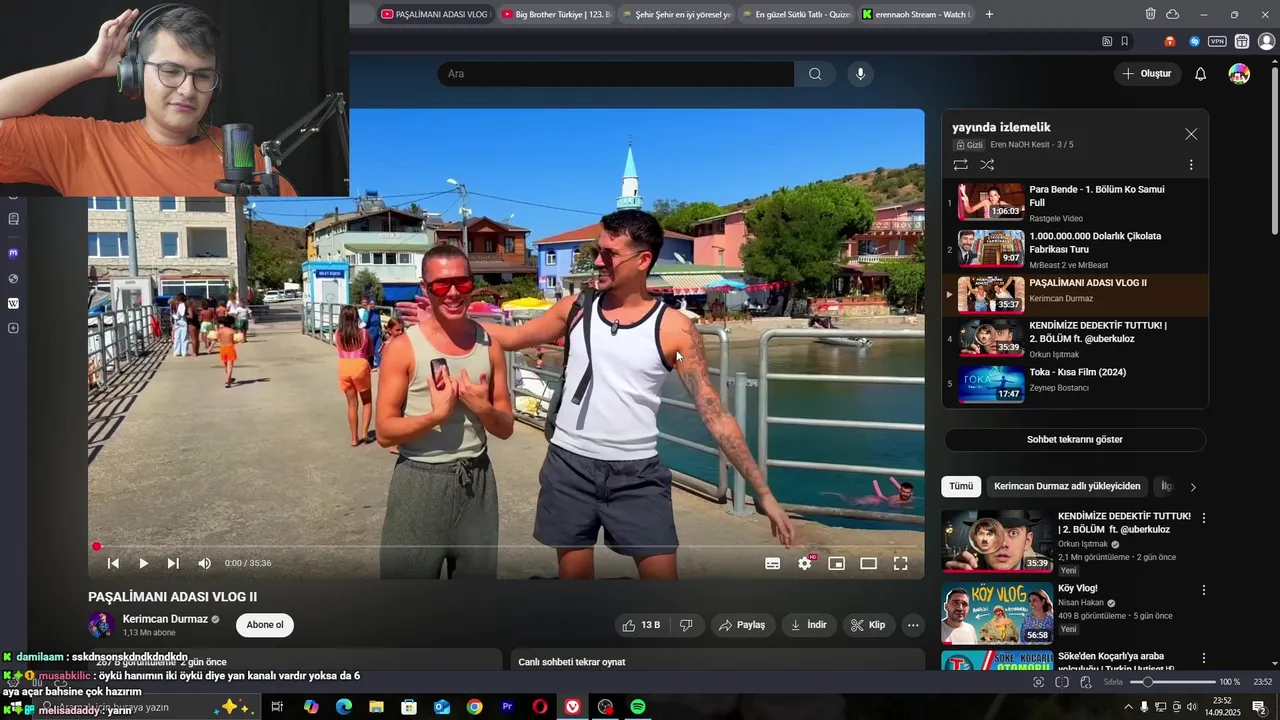Click 'Abone ol' subscribe button

coord(265,625)
